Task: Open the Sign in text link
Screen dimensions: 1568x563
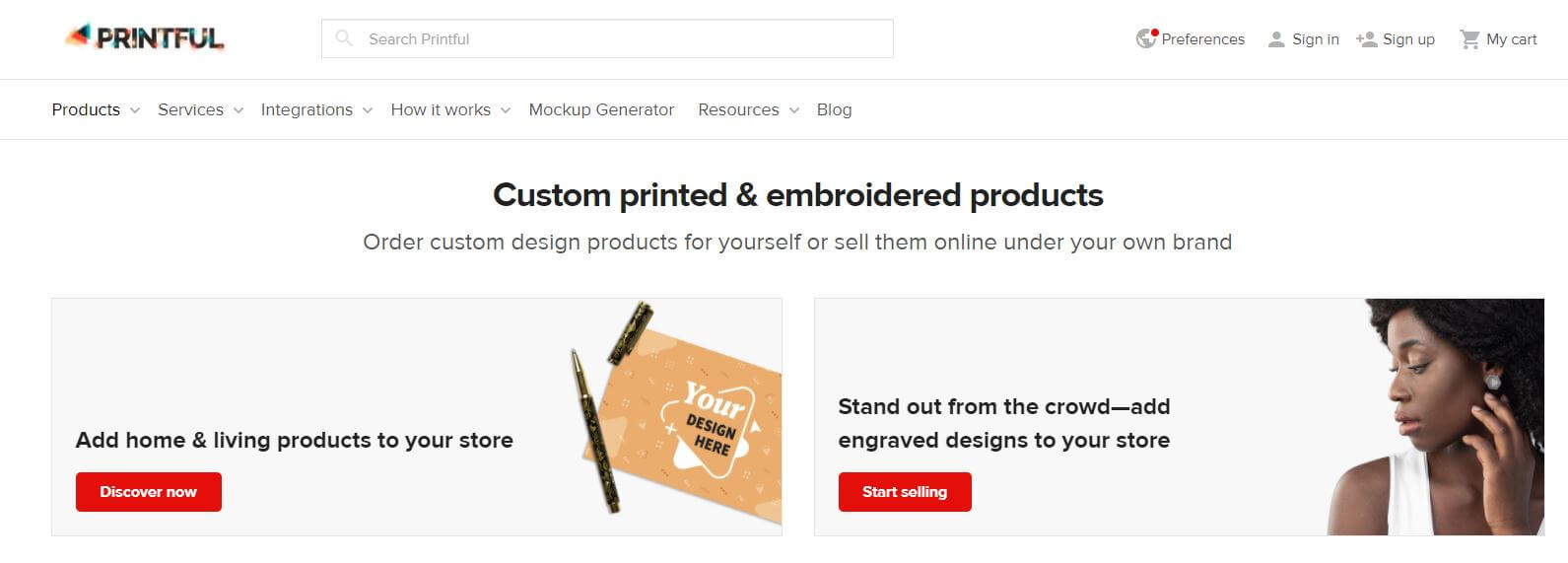Action: 1316,39
